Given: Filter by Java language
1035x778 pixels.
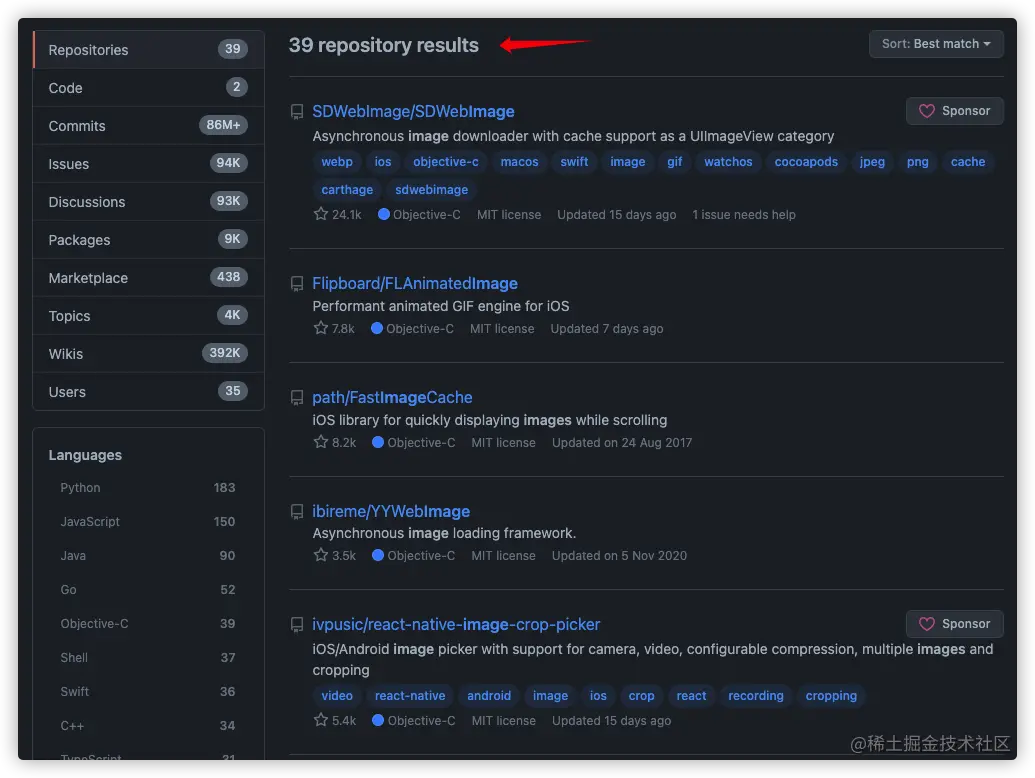Looking at the screenshot, I should point(148,556).
